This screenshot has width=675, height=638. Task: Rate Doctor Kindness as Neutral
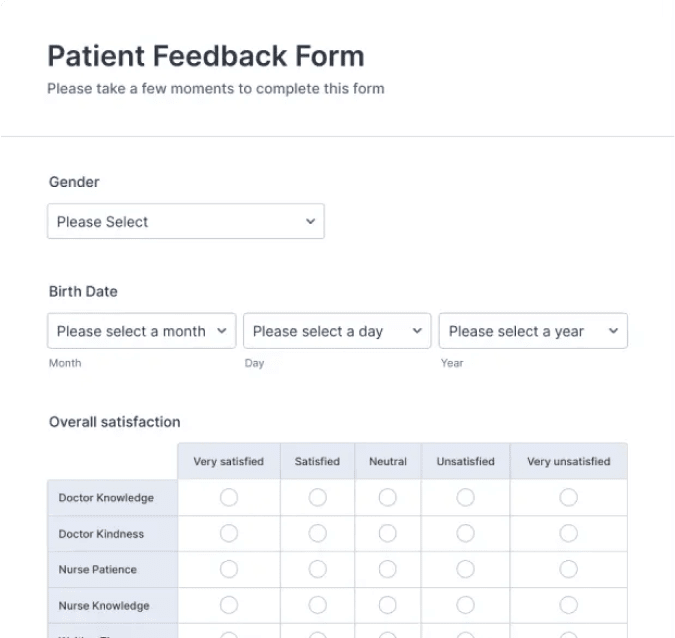pyautogui.click(x=388, y=533)
